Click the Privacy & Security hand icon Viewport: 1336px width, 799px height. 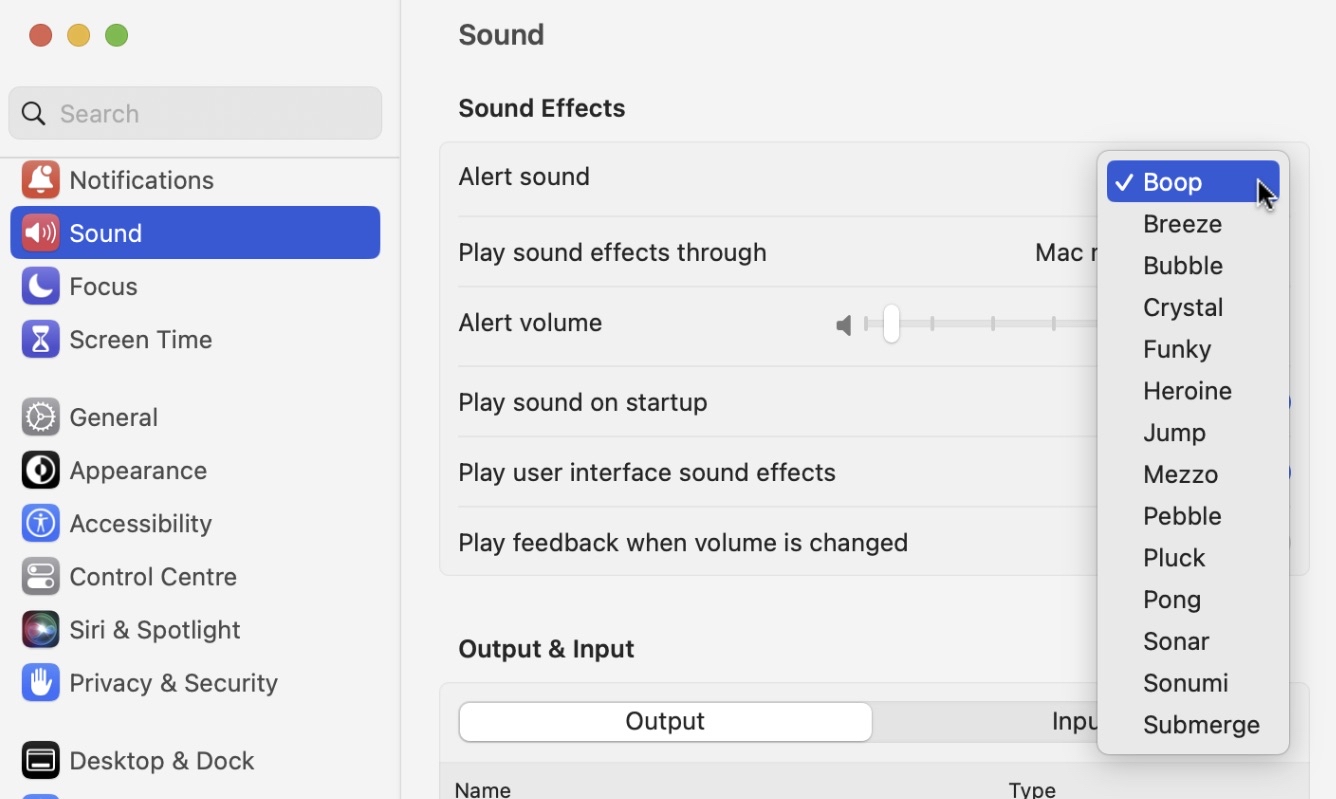click(x=40, y=682)
